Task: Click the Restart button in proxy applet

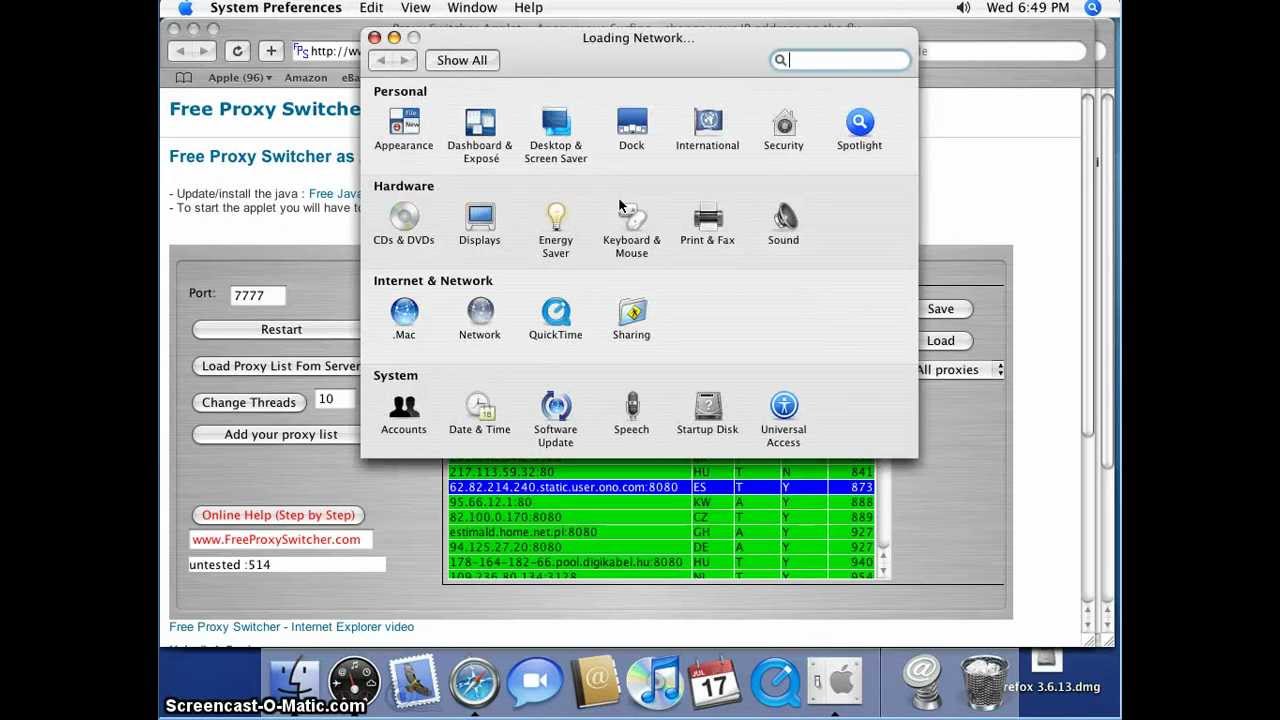Action: (281, 329)
